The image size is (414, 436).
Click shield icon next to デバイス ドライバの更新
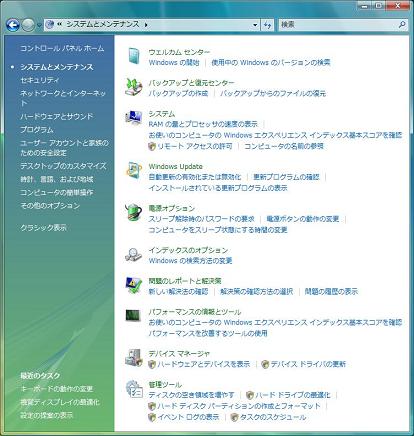(x=265, y=364)
